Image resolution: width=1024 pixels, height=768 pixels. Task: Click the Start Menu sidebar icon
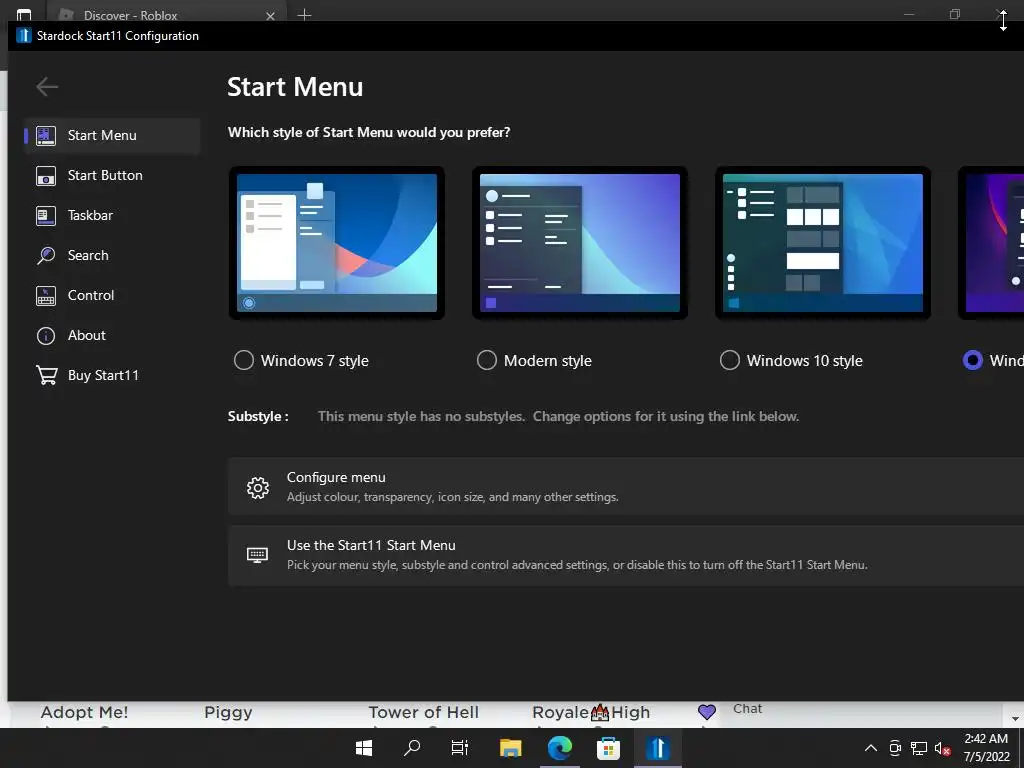pos(46,135)
